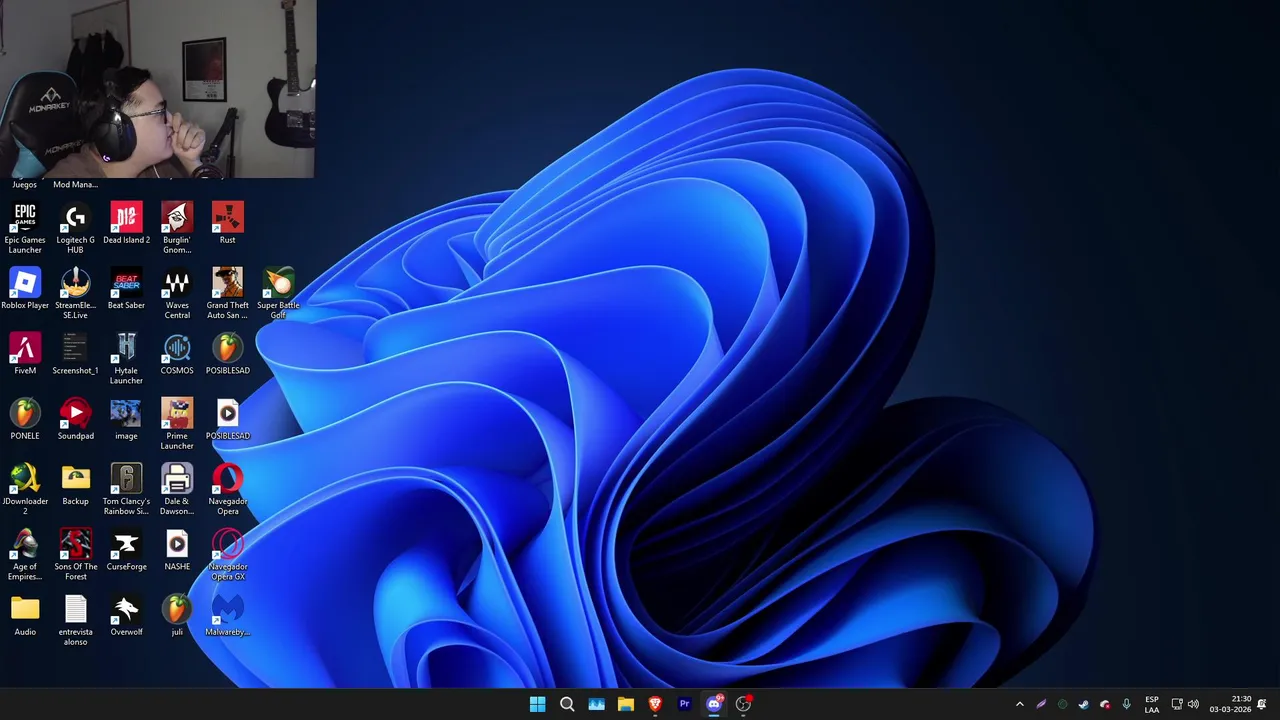This screenshot has width=1280, height=720.
Task: Select the COSMOS shortcut
Action: coord(177,354)
